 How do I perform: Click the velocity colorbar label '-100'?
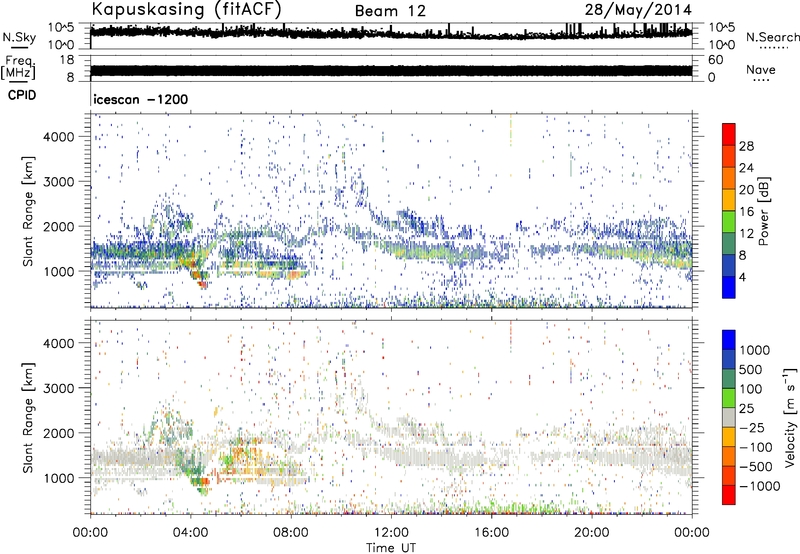(756, 447)
